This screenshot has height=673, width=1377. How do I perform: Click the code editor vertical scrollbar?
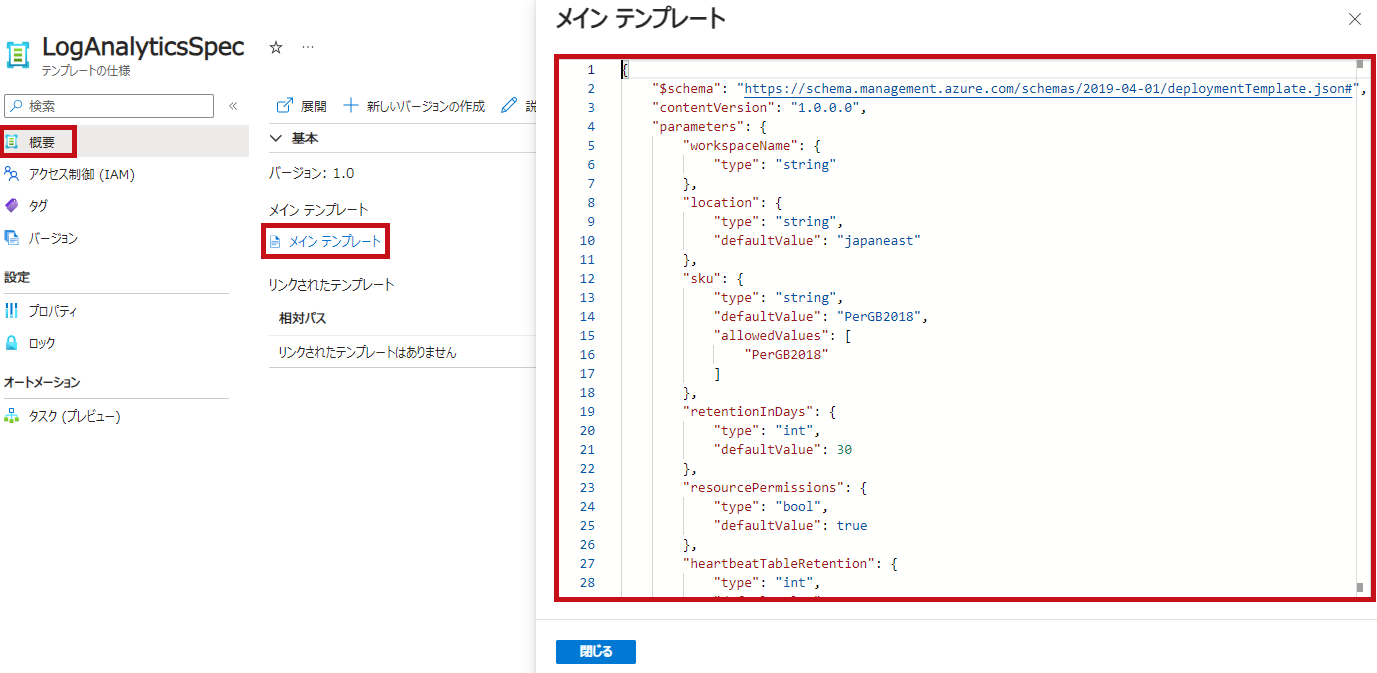coord(1360,327)
